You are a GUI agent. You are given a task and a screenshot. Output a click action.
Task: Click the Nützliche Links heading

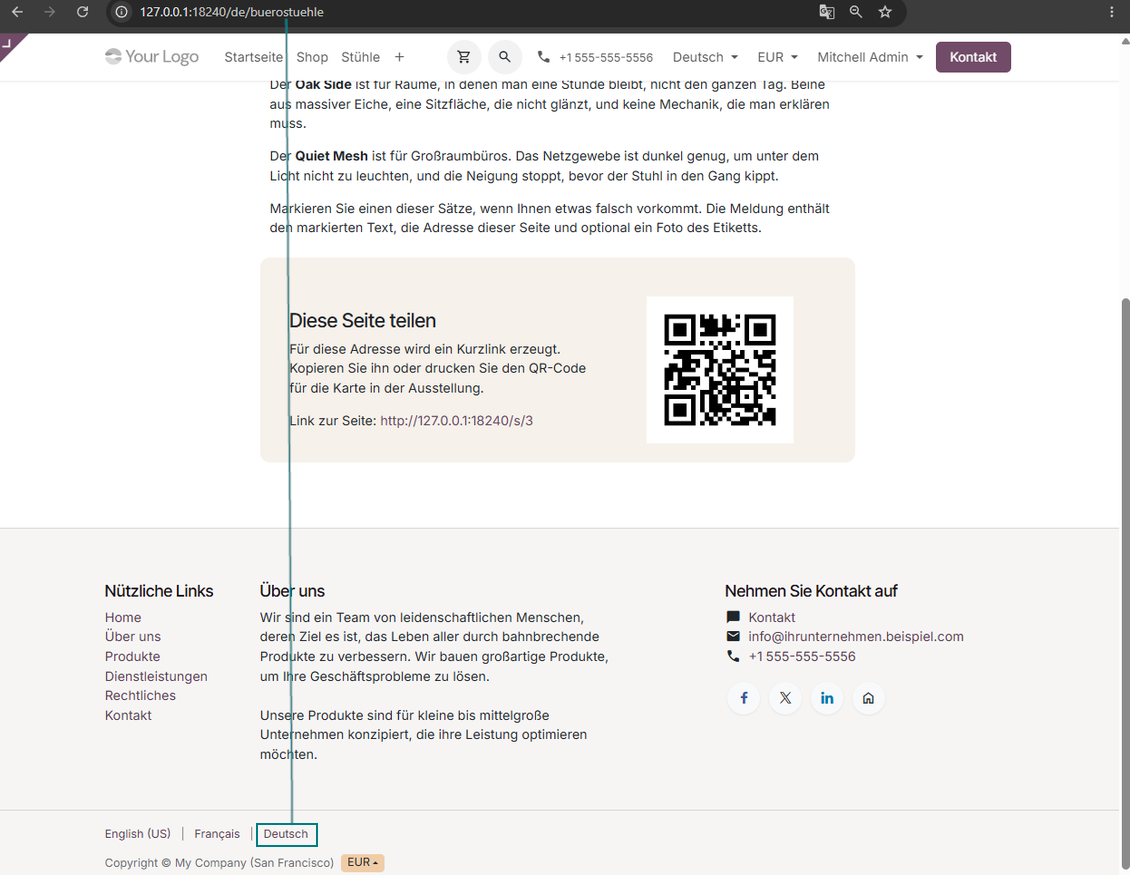pos(159,591)
